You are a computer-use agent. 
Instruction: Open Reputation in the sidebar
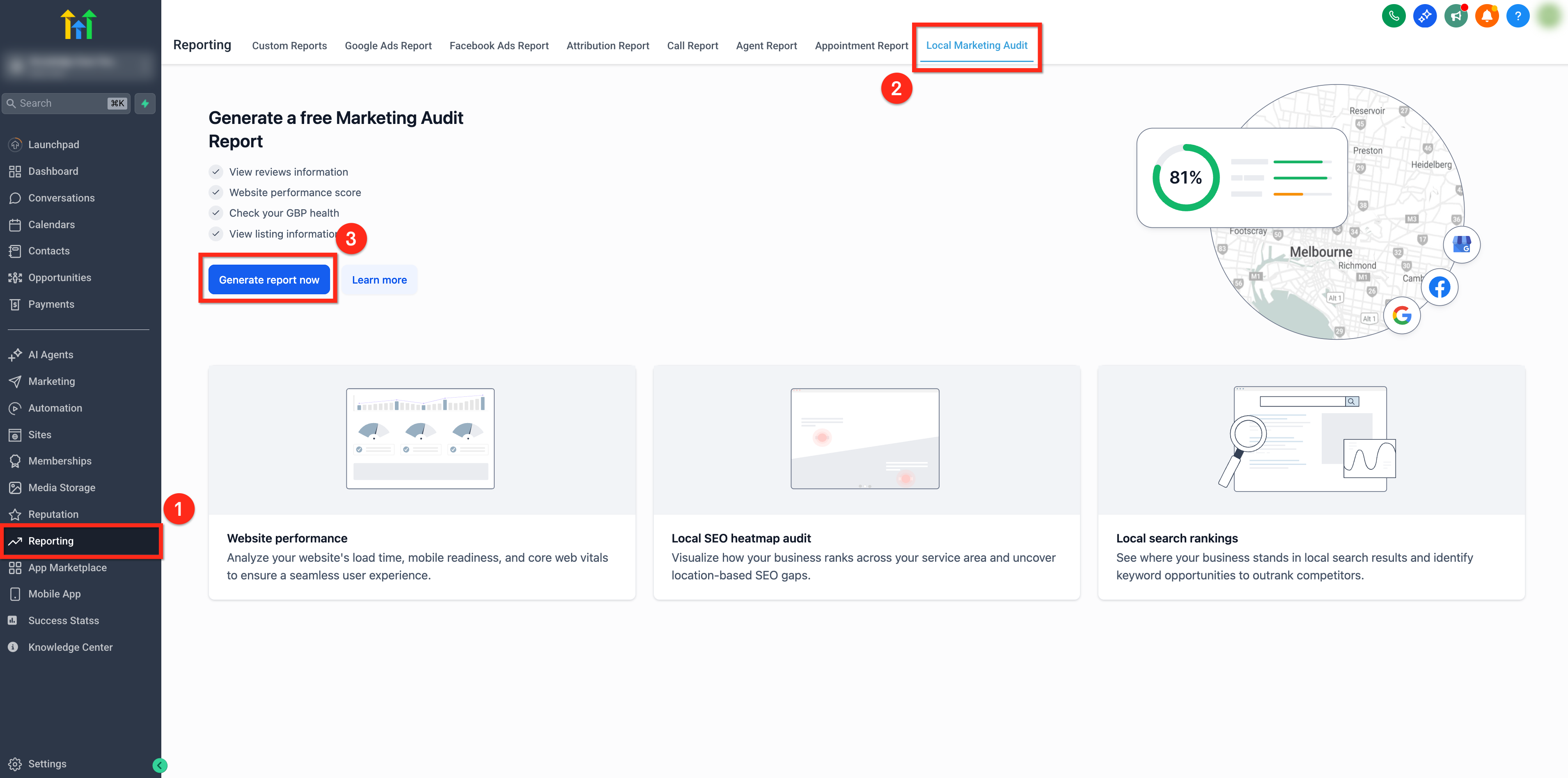pos(53,514)
